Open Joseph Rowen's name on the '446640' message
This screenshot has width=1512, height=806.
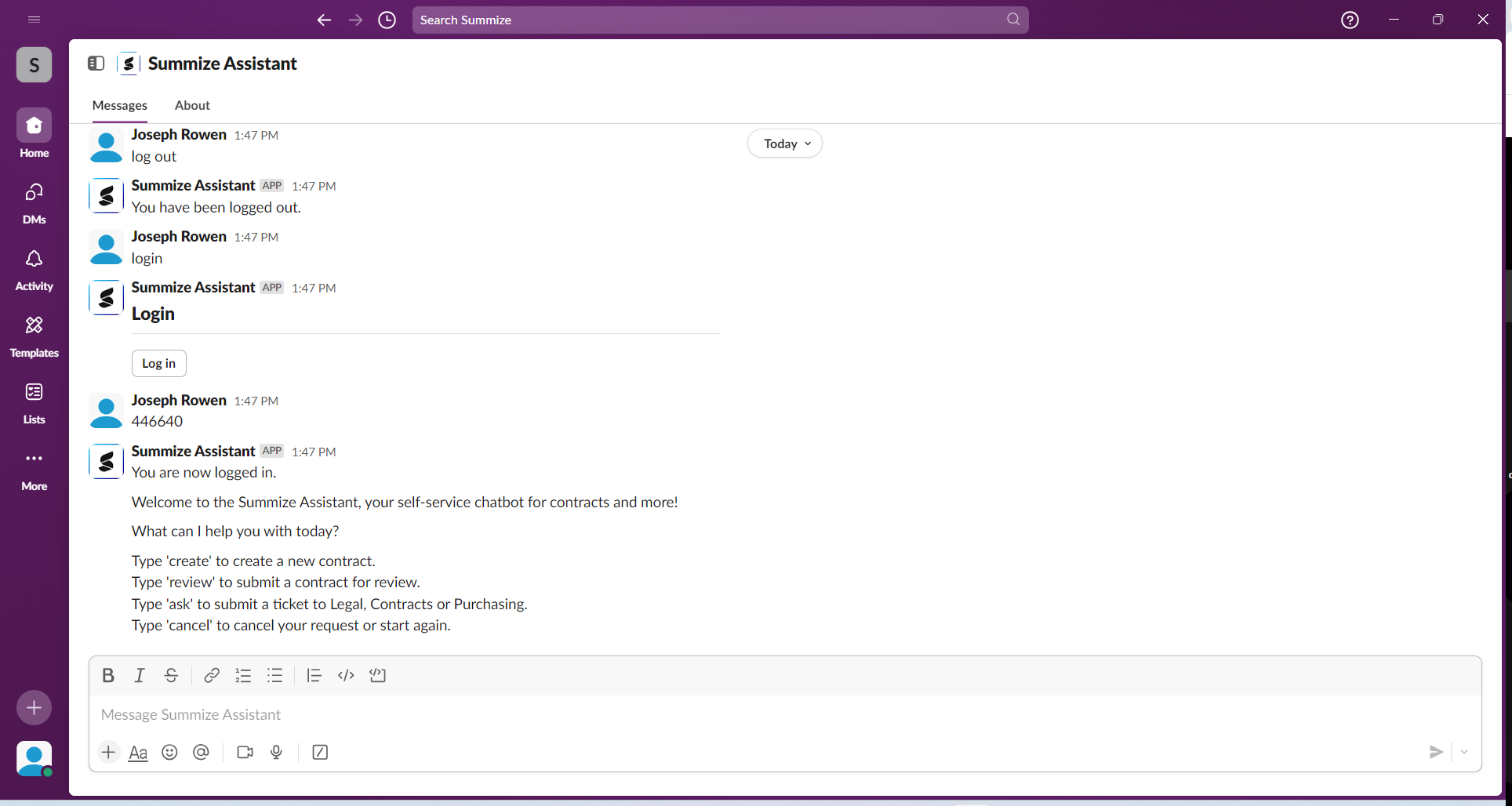[179, 401]
